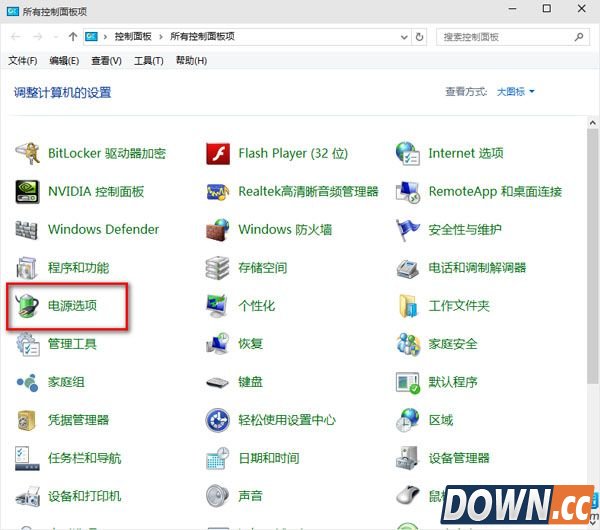Screen dimensions: 600x530
Task: Launch NVIDIA 控制面板 icon
Action: [27, 191]
